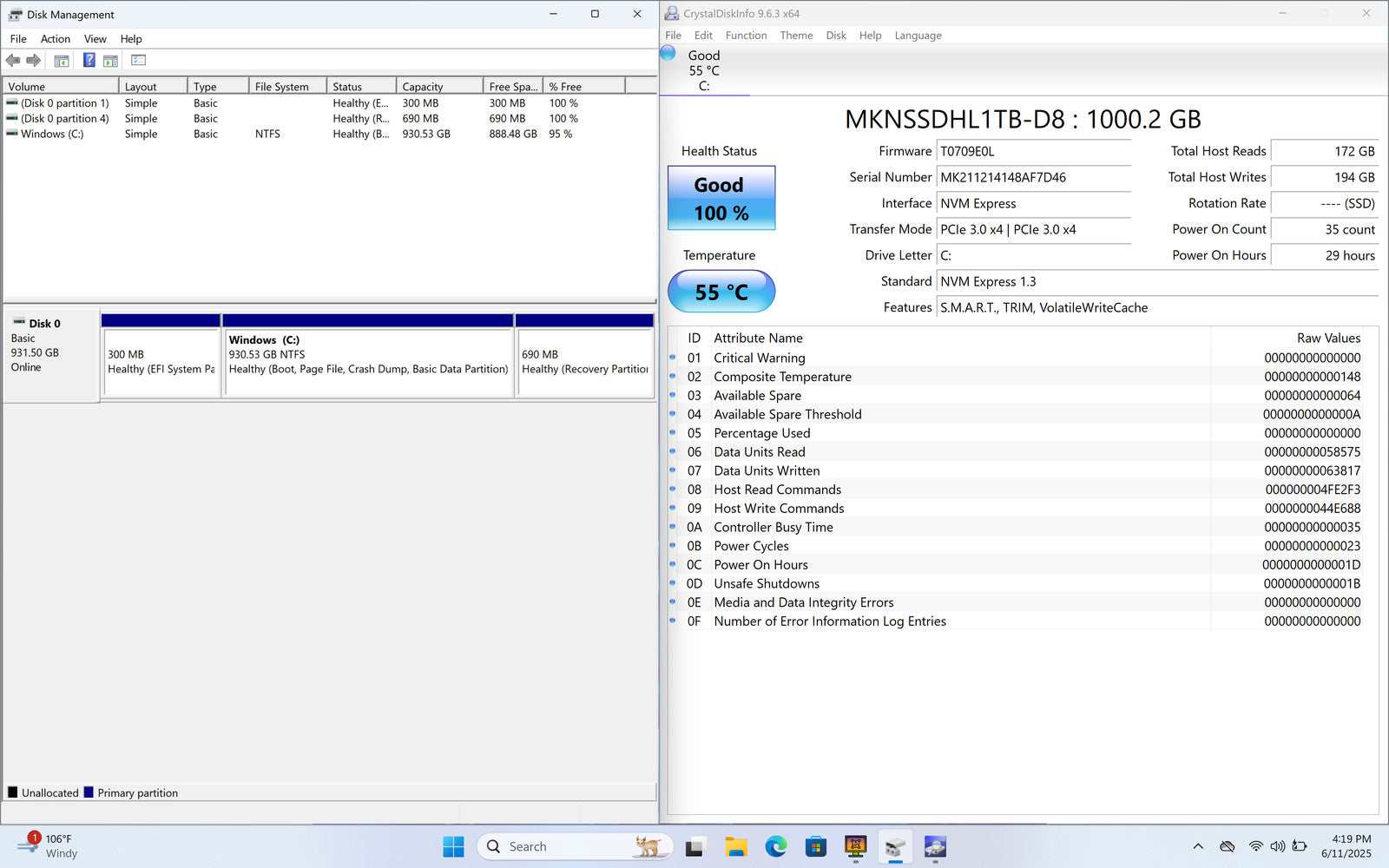Launch File Explorer from taskbar
The image size is (1389, 868).
735,846
